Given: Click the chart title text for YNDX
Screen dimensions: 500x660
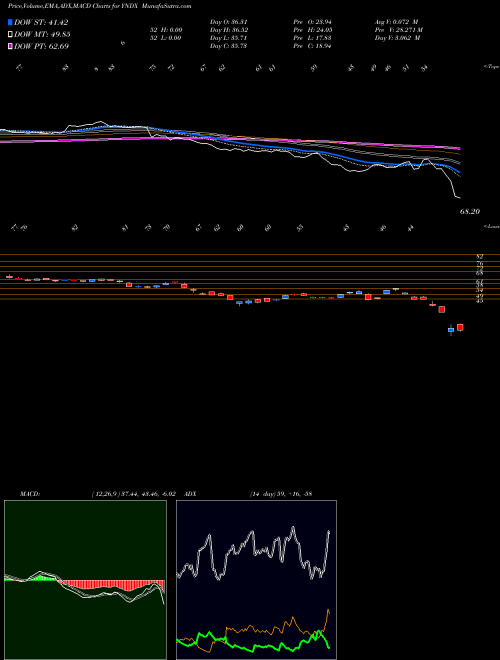Looking at the screenshot, I should (x=100, y=6).
